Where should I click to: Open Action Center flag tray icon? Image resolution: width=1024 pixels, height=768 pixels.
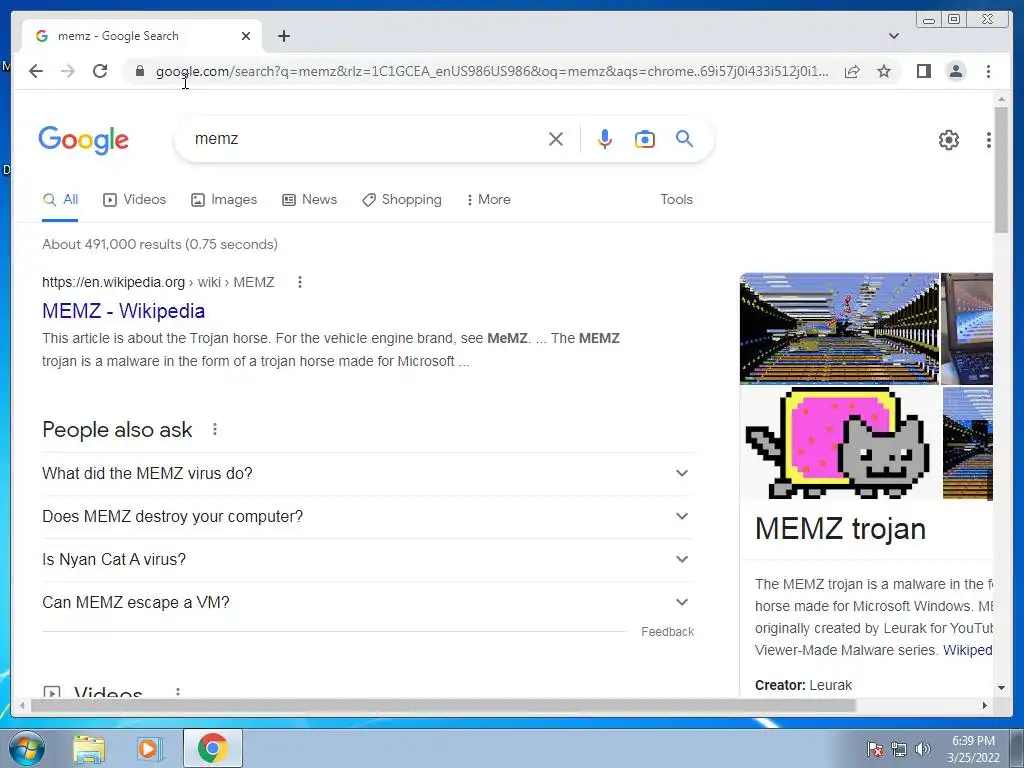pos(874,749)
